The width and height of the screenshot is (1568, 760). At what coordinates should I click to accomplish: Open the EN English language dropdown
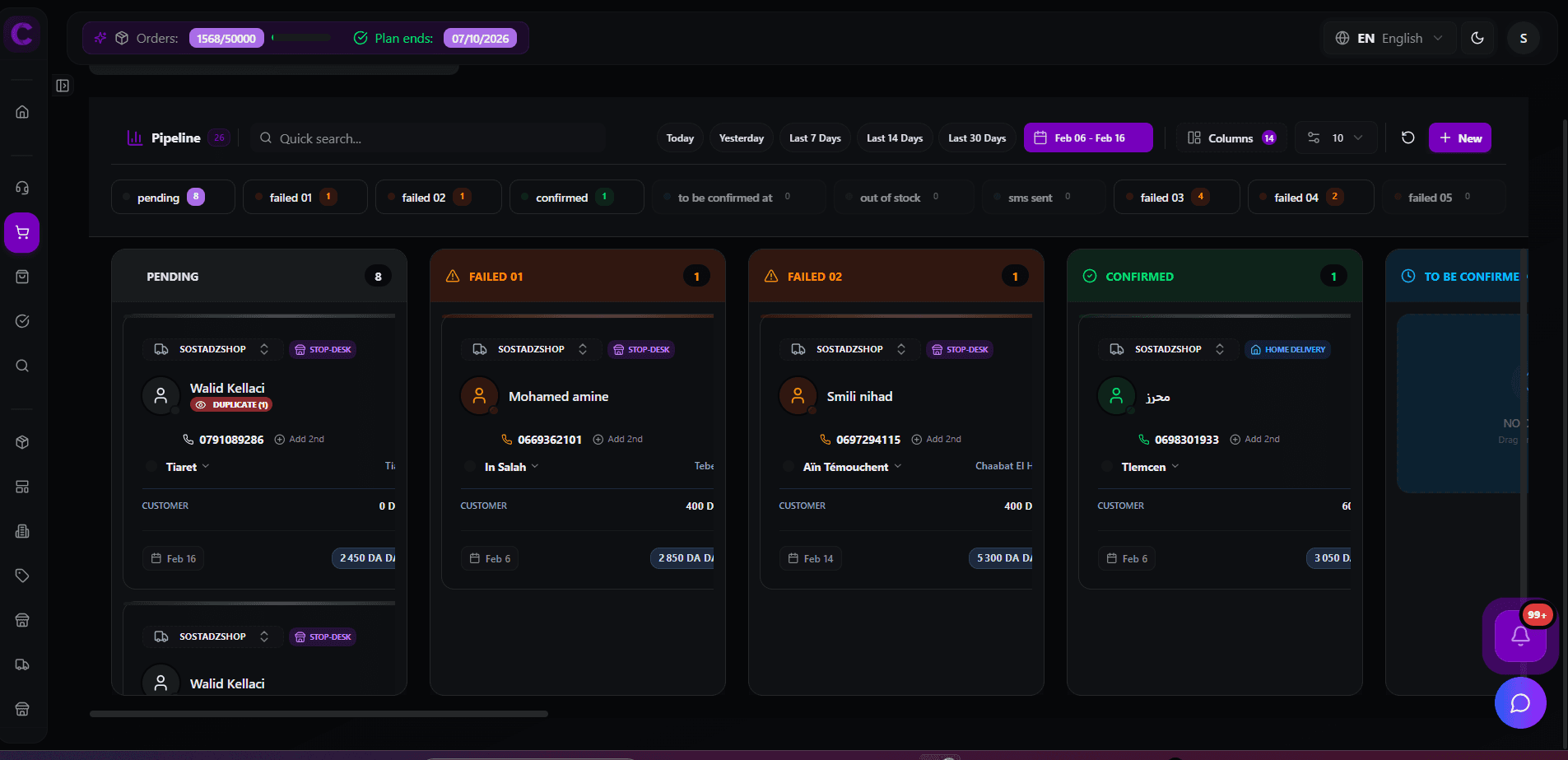point(1389,38)
